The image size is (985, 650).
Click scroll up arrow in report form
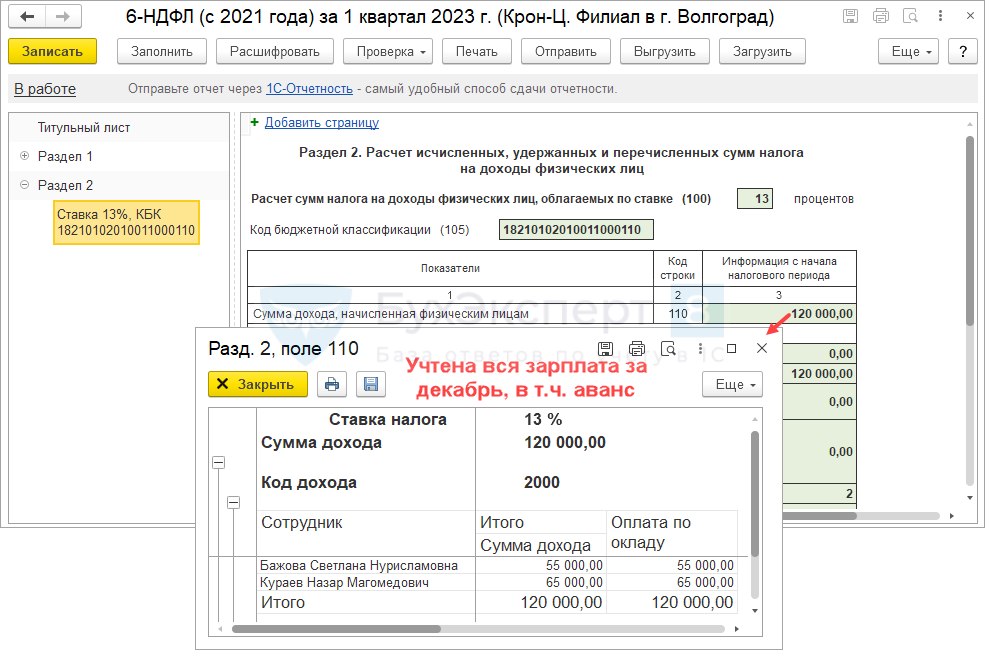tap(970, 124)
